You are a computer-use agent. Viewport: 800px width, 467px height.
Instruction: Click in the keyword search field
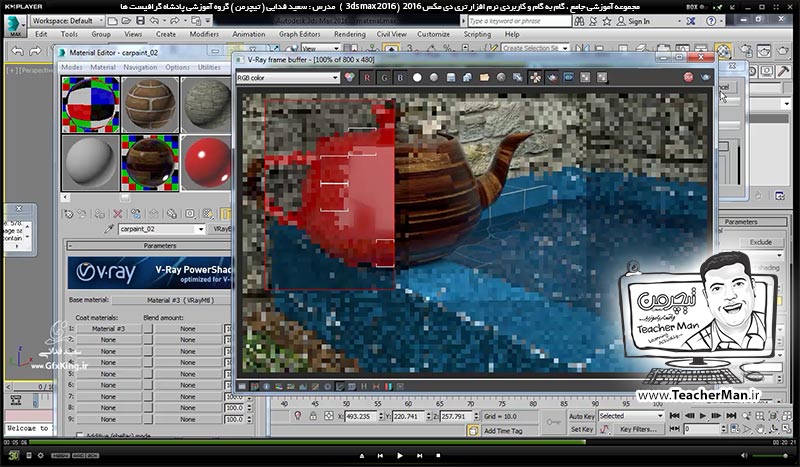point(519,21)
